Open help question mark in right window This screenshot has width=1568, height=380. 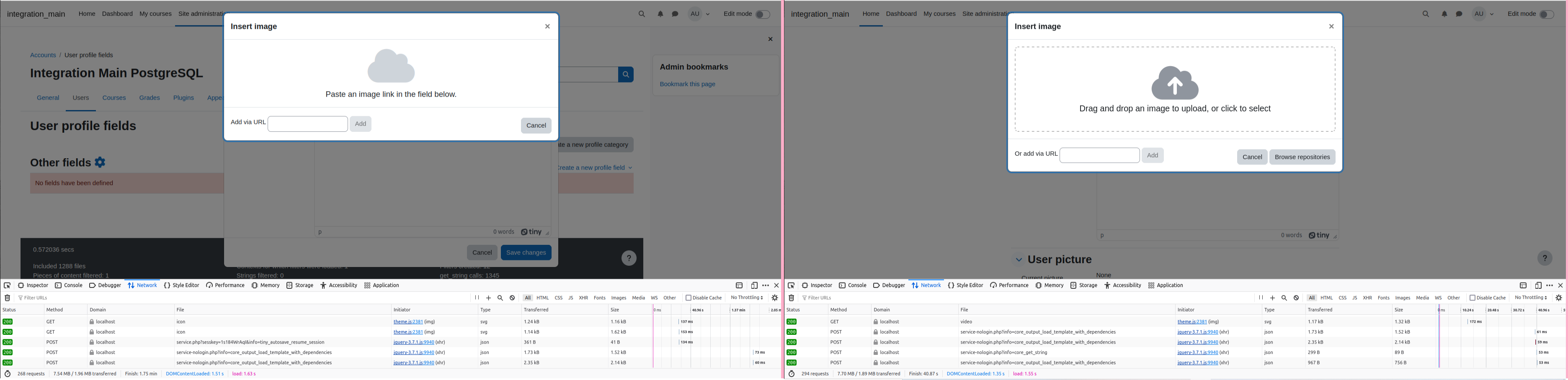(1544, 258)
